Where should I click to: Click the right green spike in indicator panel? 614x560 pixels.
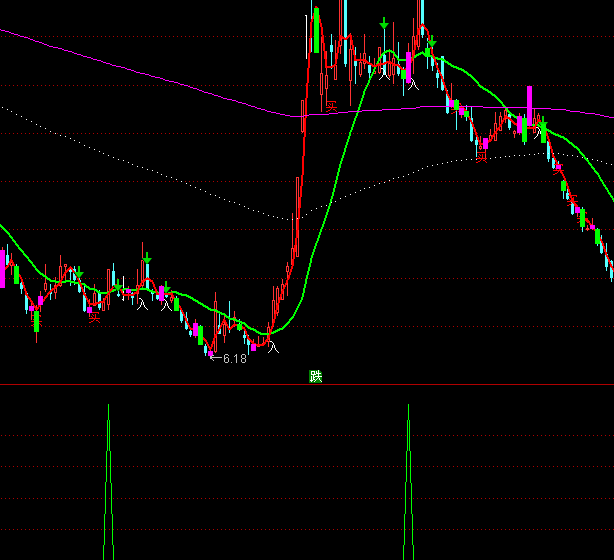tap(408, 470)
